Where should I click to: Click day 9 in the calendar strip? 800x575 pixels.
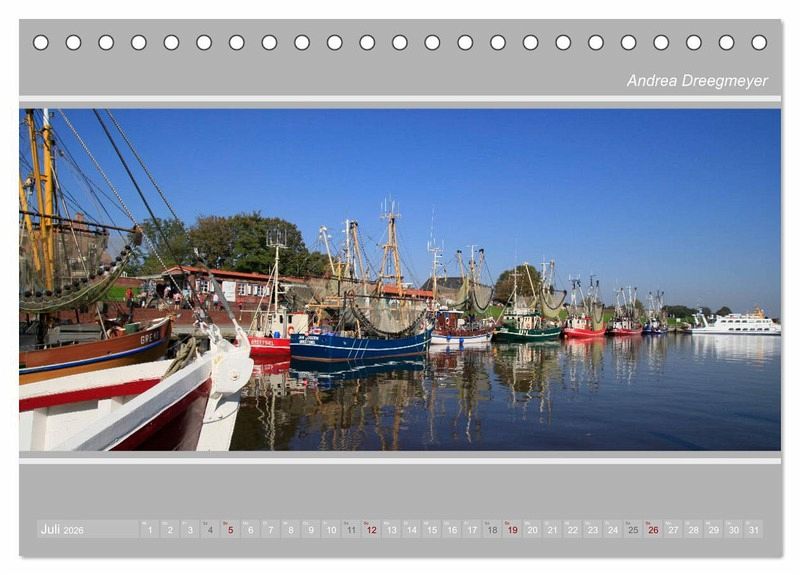tap(311, 529)
